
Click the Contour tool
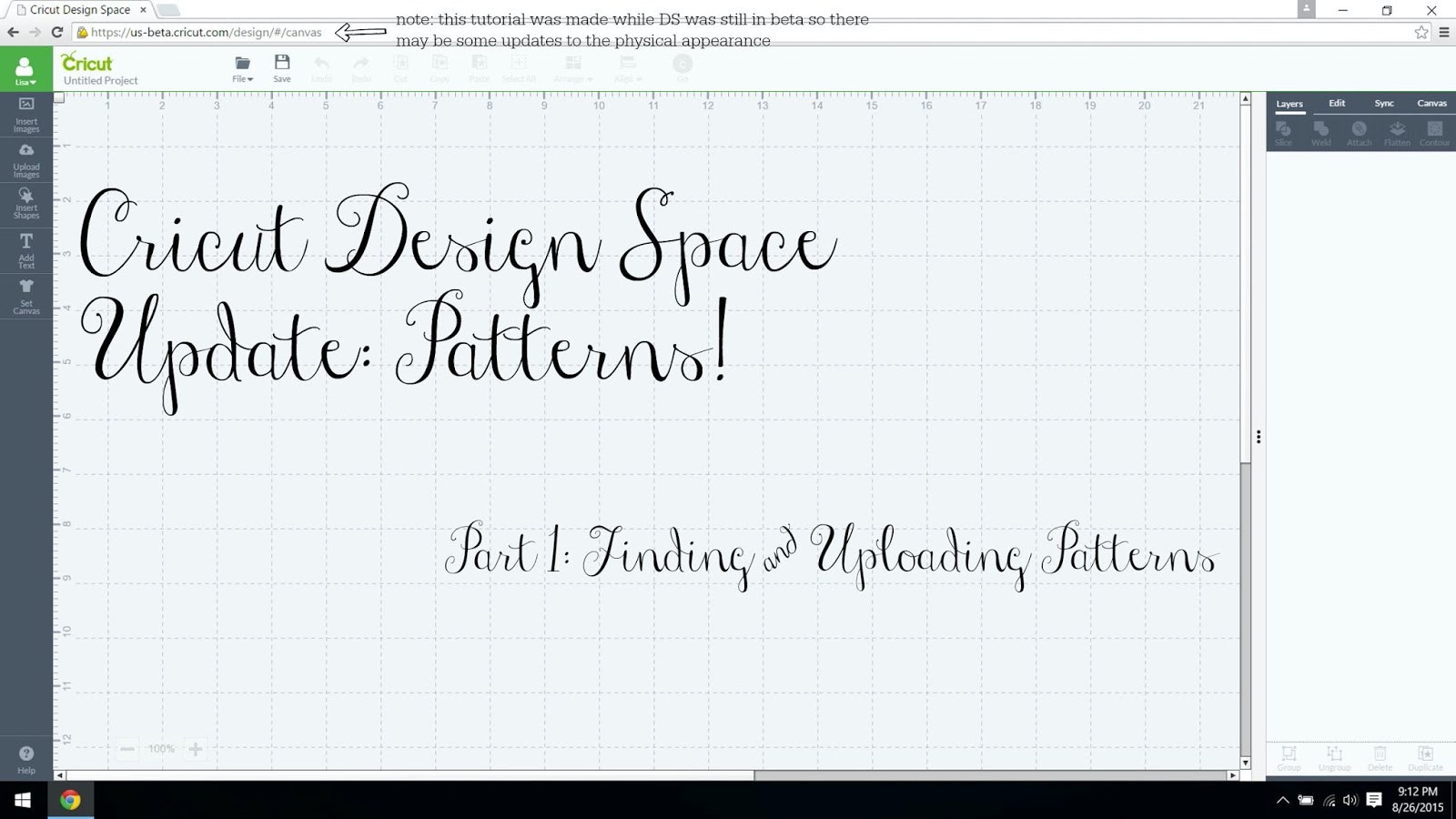click(1435, 134)
